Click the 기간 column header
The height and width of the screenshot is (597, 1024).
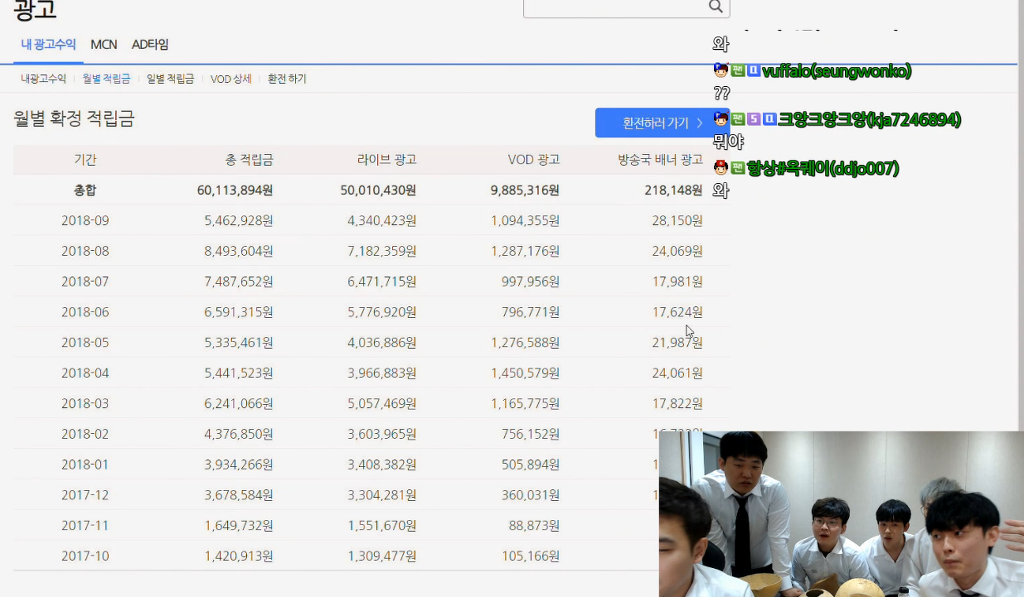(85, 159)
